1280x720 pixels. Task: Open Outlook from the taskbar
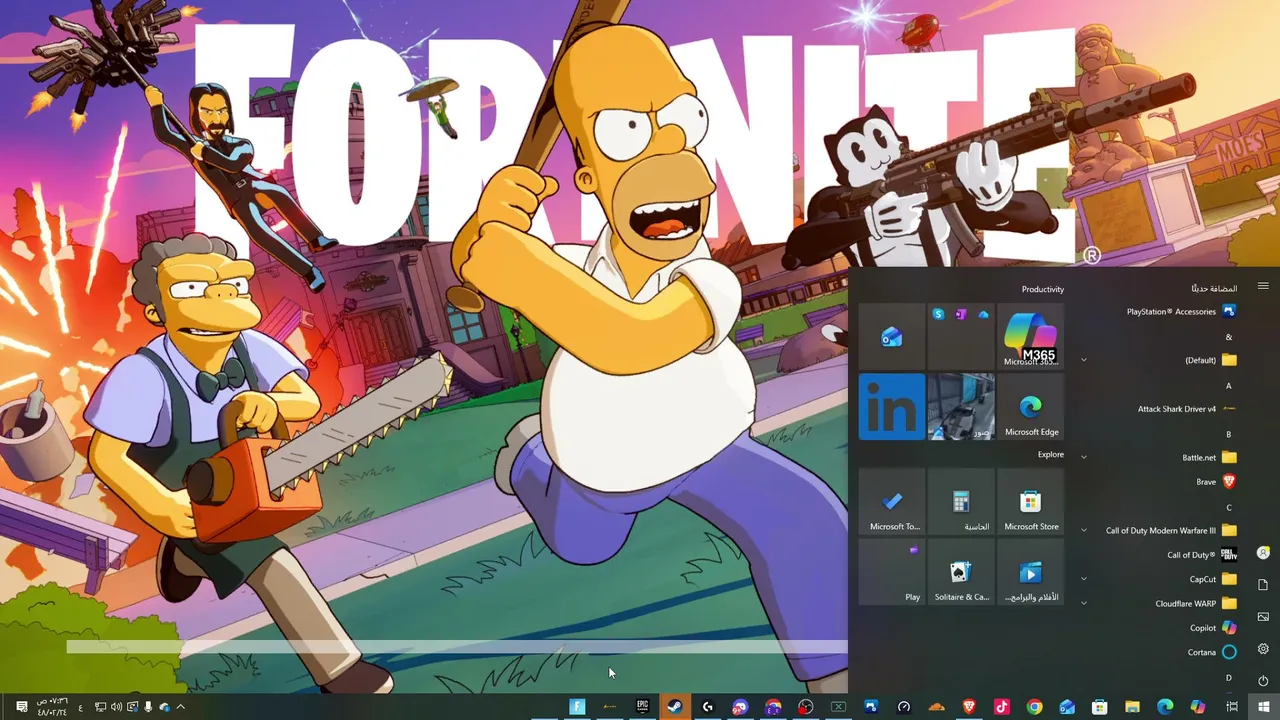(x=1067, y=707)
